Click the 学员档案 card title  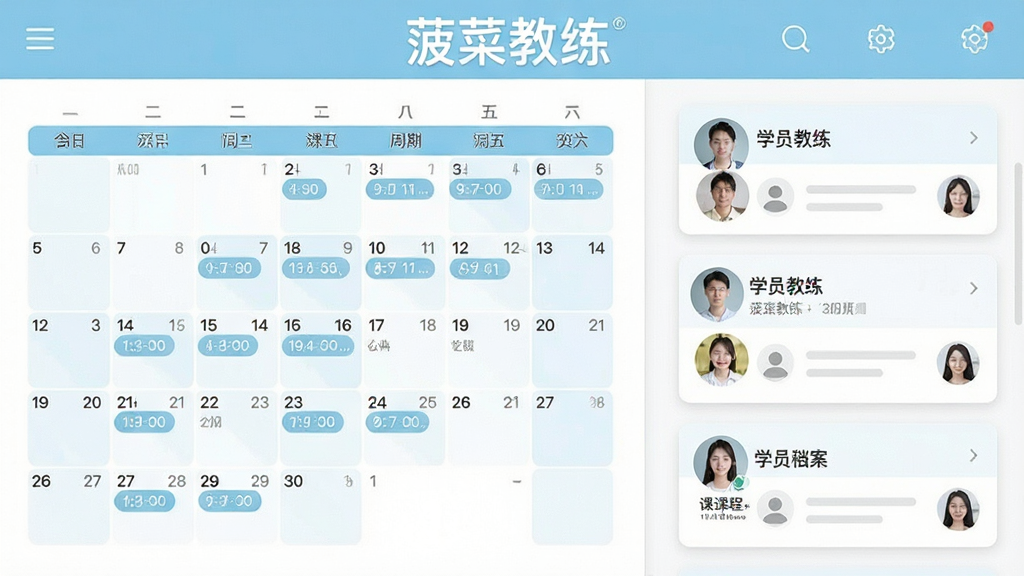click(x=791, y=458)
